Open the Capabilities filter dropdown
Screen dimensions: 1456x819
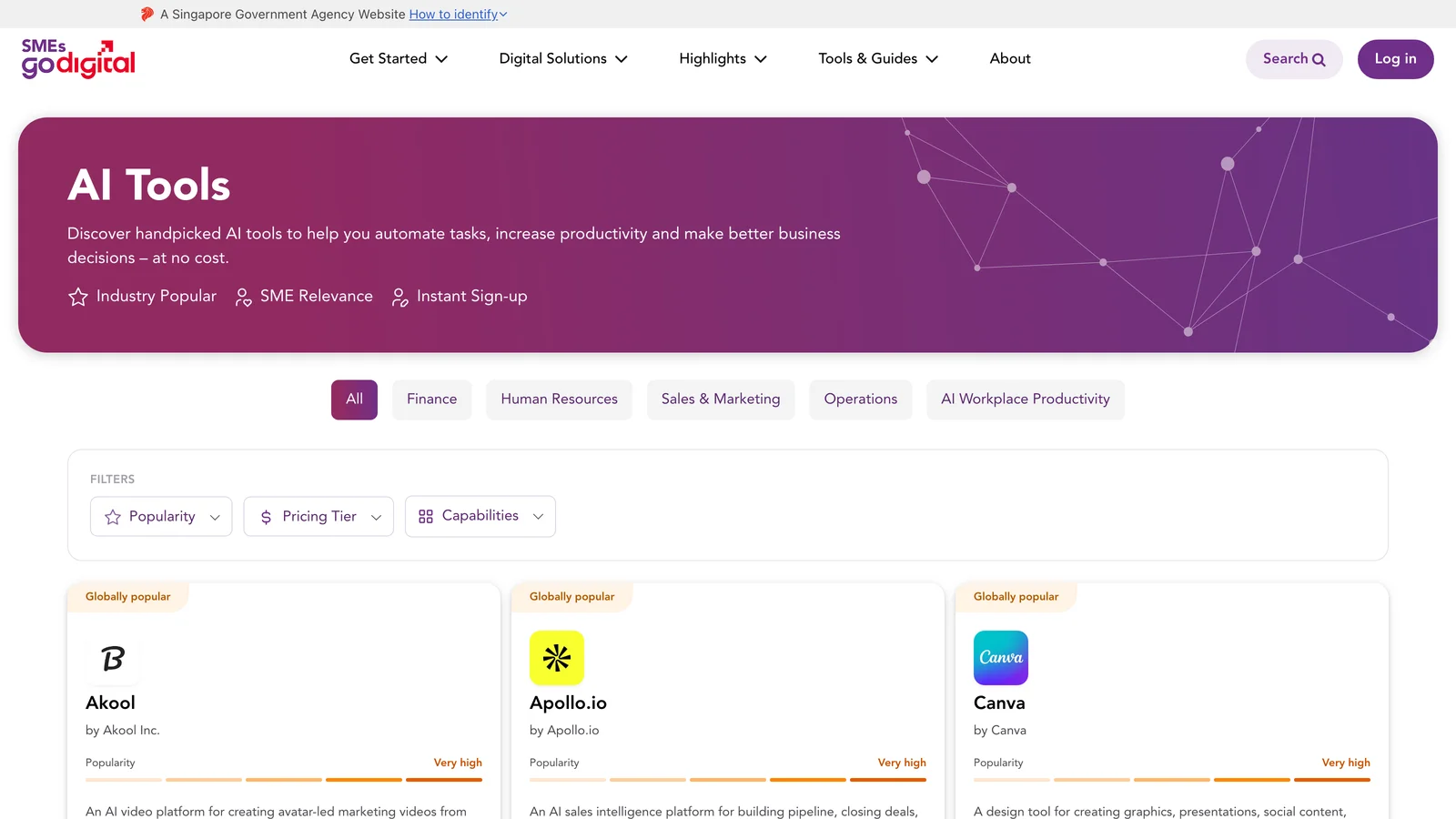(x=480, y=516)
